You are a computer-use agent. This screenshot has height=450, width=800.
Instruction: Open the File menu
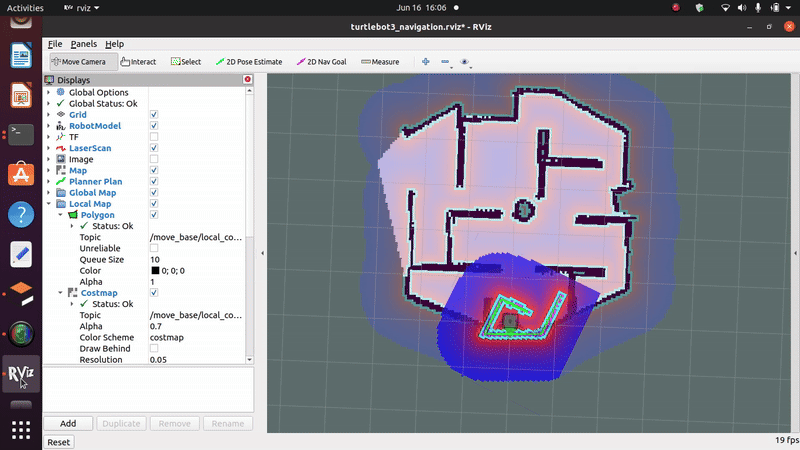[x=55, y=44]
